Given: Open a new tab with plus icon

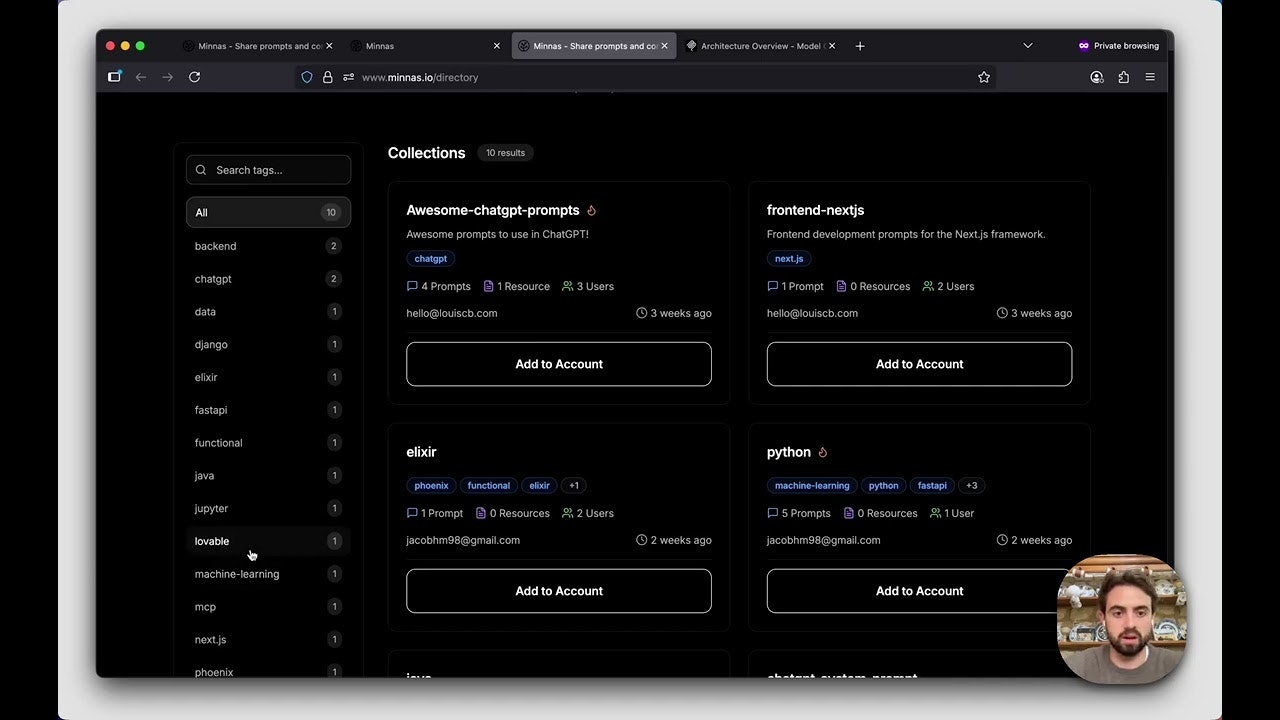Looking at the screenshot, I should point(860,46).
